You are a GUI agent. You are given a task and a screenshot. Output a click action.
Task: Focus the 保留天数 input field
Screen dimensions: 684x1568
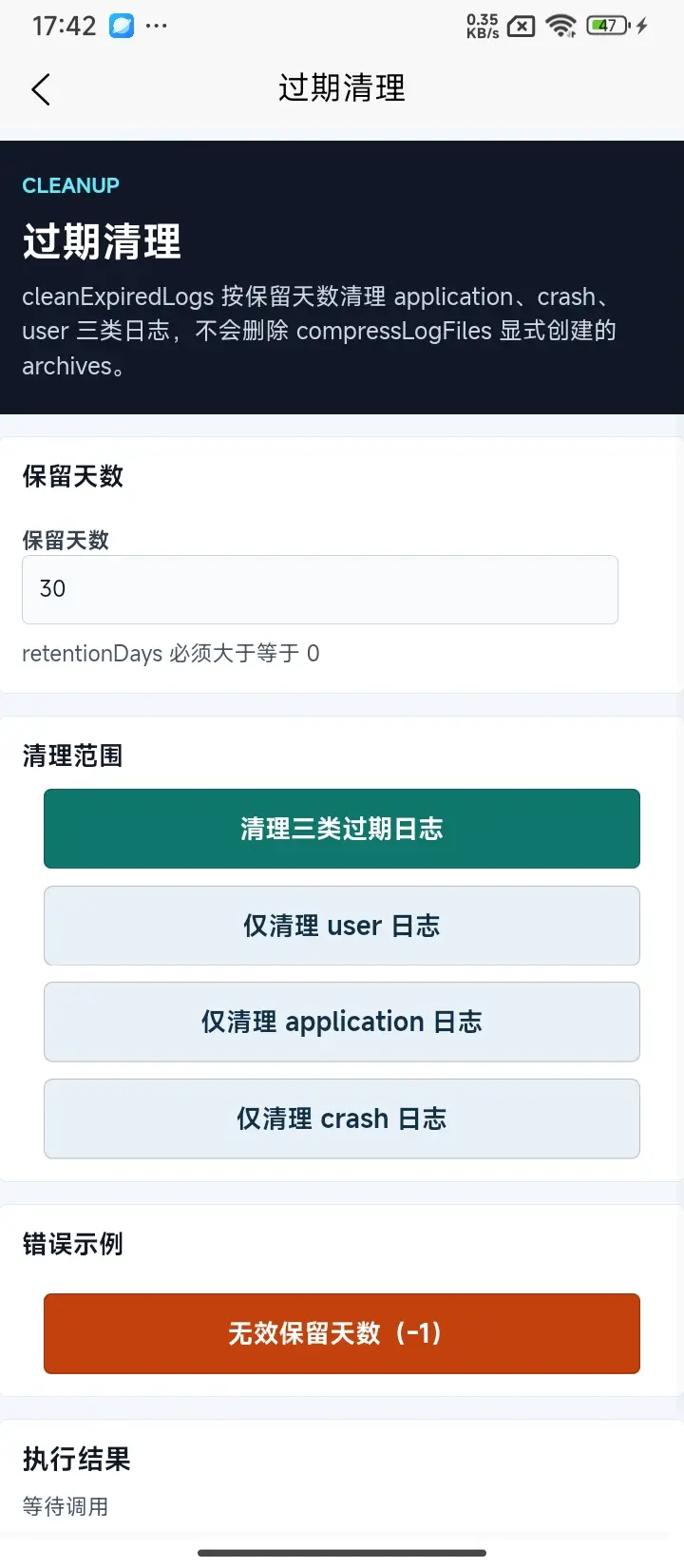320,589
